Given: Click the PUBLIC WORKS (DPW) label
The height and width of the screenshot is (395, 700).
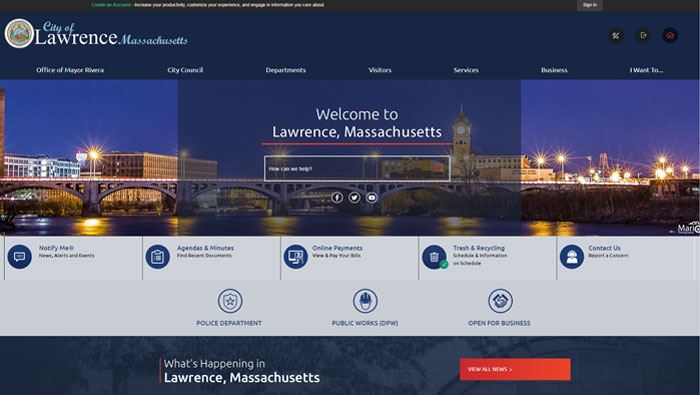Looking at the screenshot, I should (365, 323).
